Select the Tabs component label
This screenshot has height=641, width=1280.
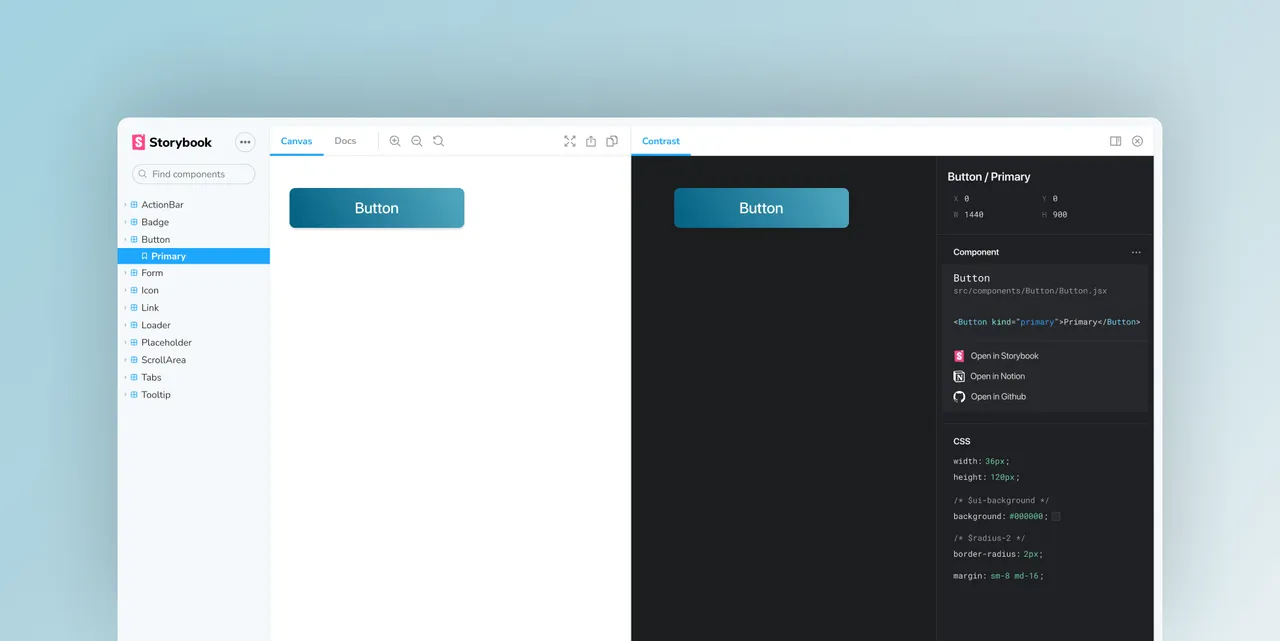tap(151, 378)
